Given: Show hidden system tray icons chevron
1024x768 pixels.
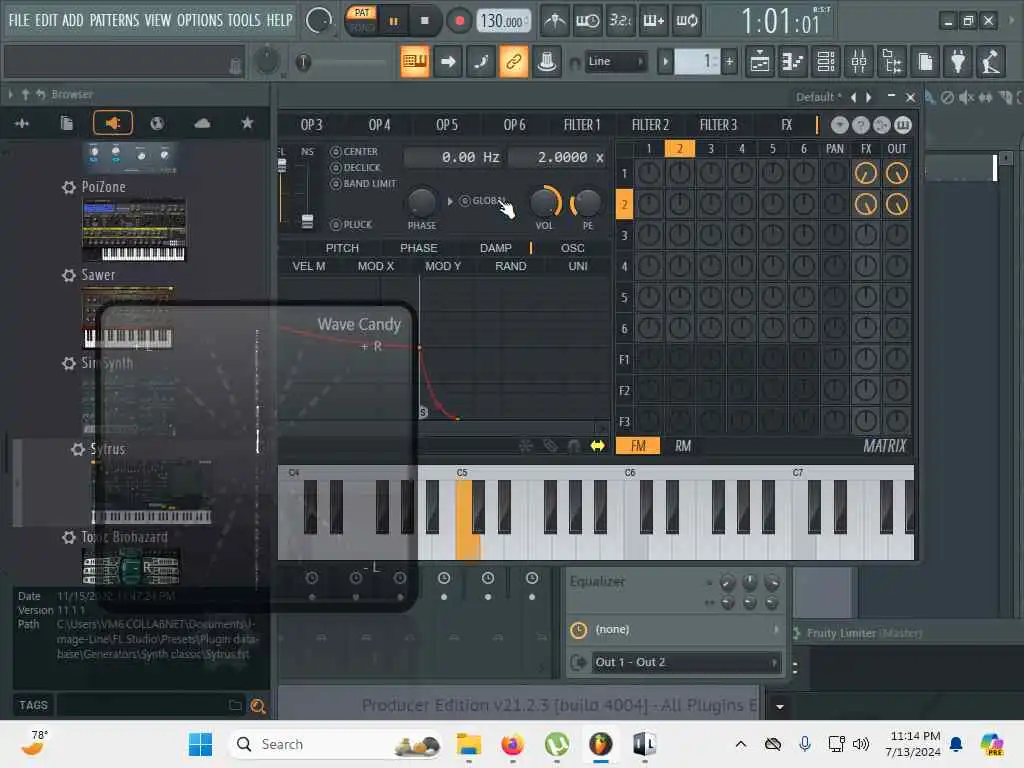Looking at the screenshot, I should click(x=741, y=744).
